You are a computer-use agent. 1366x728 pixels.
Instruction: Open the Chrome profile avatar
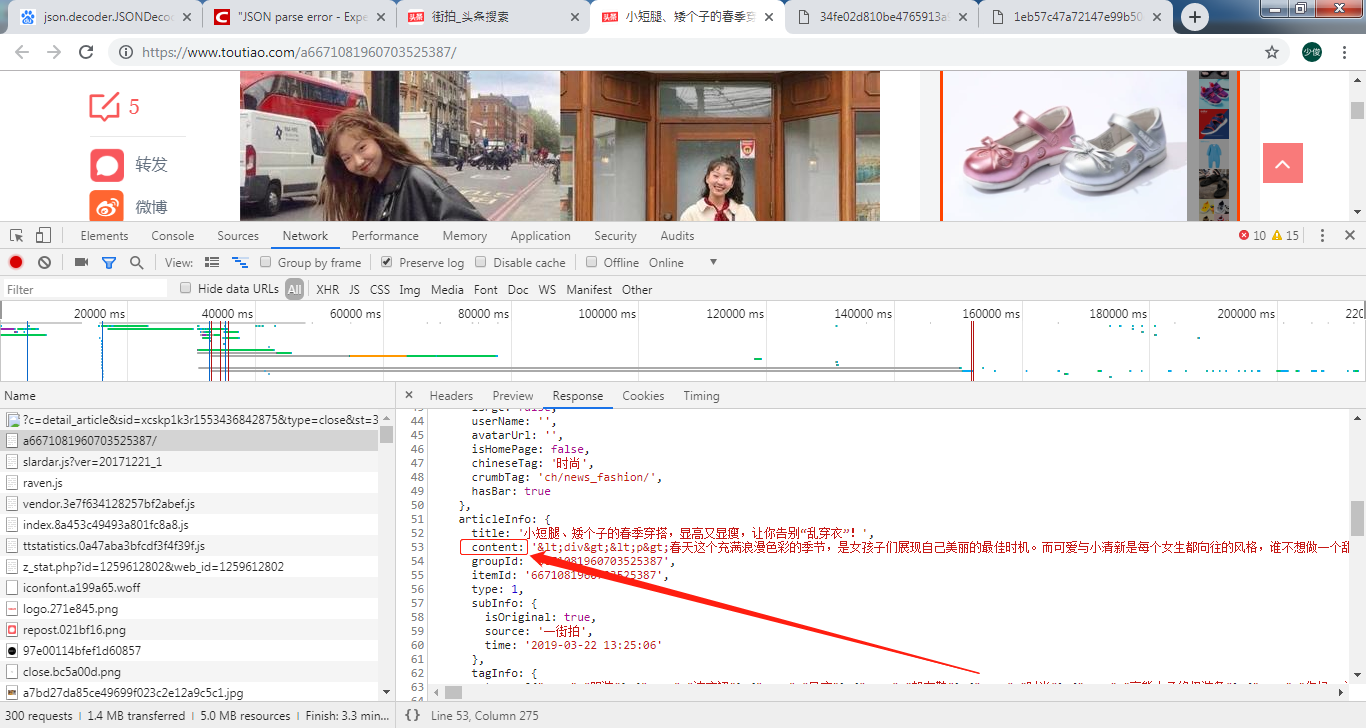[x=1312, y=52]
